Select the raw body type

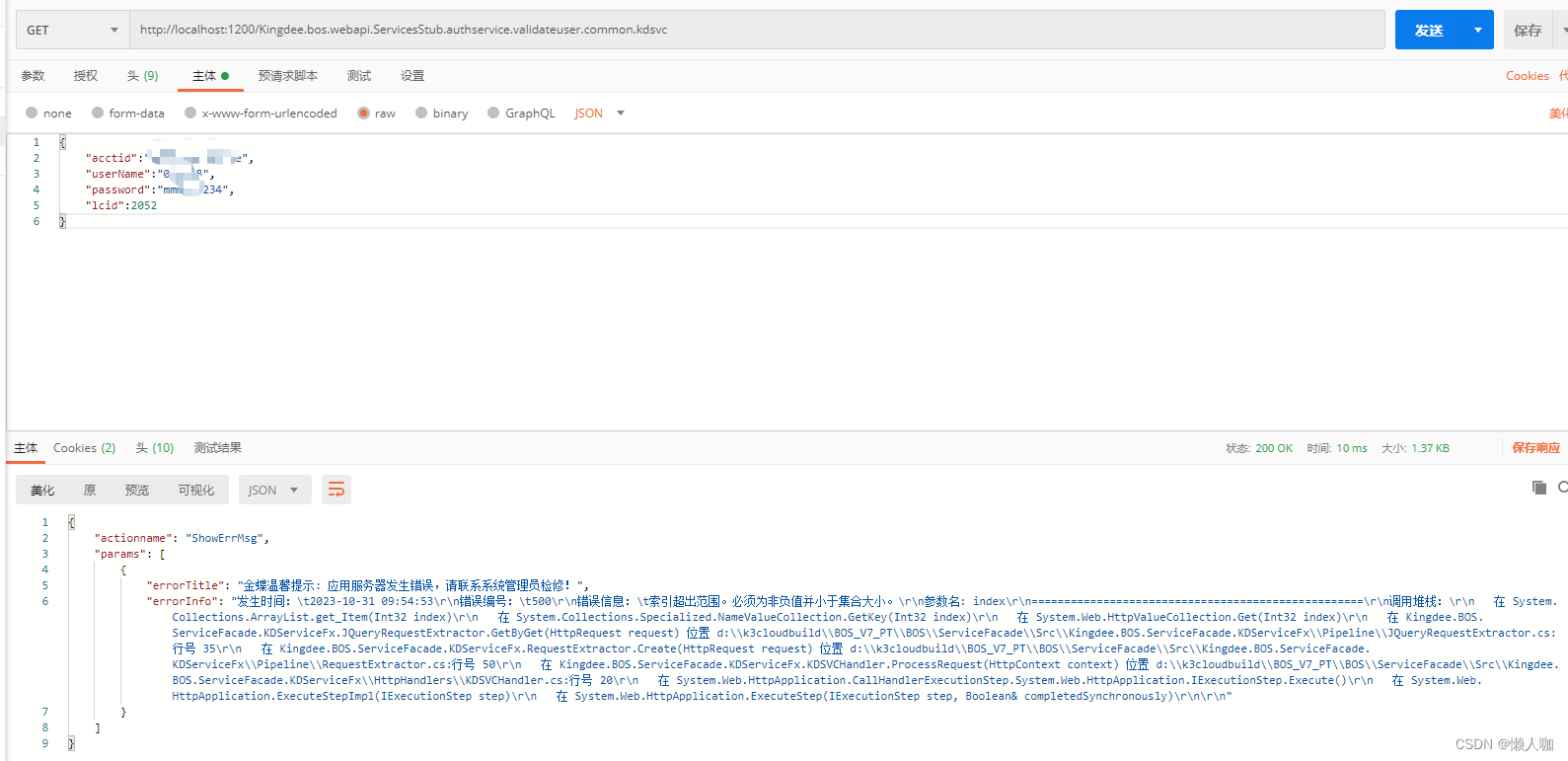376,114
